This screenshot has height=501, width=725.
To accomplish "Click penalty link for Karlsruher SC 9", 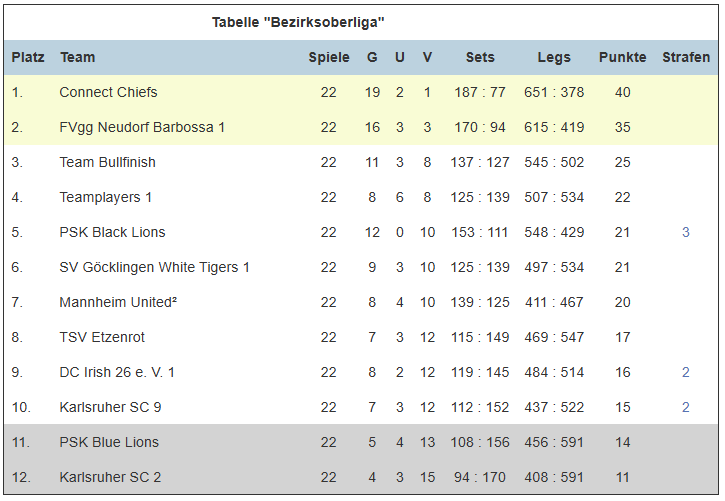I will pyautogui.click(x=686, y=407).
